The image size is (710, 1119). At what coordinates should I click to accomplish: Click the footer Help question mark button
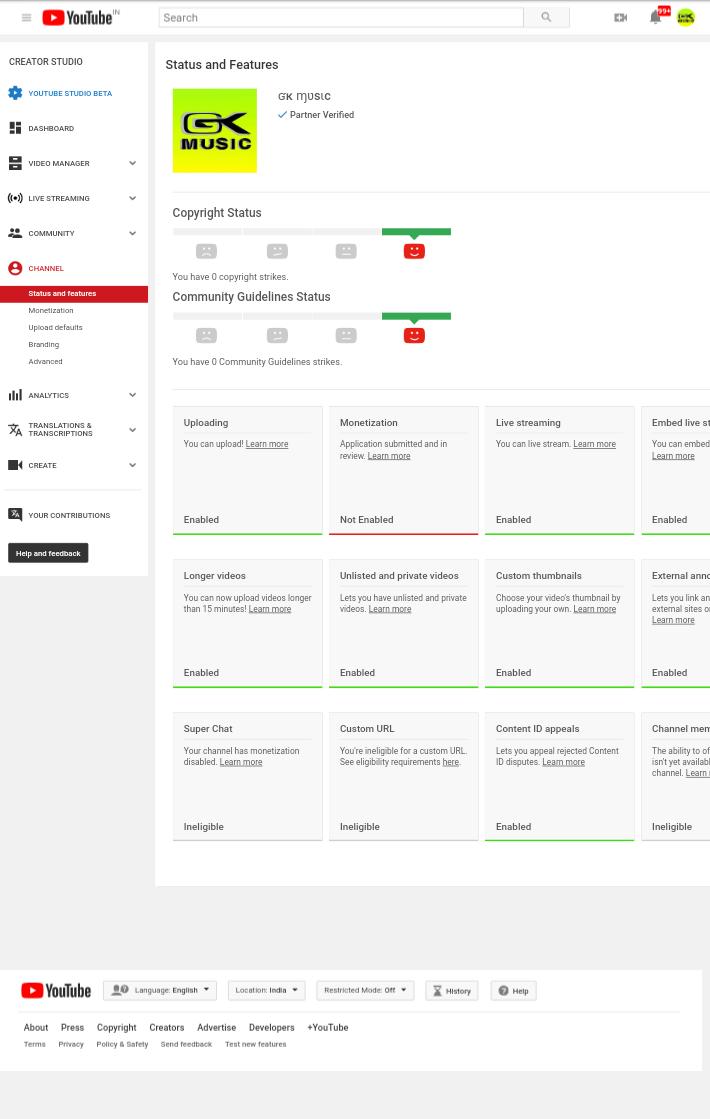click(513, 991)
